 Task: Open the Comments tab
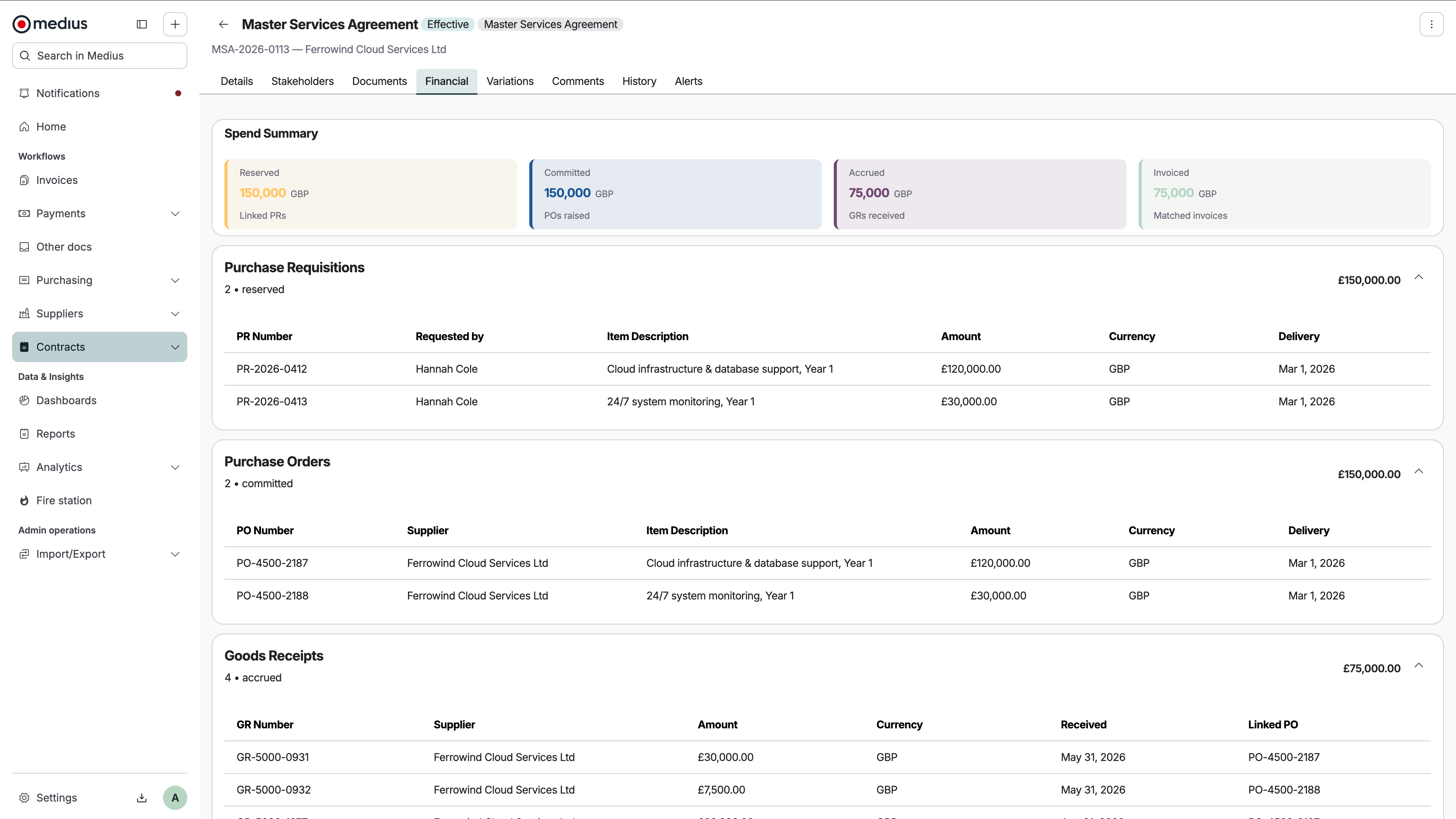(x=577, y=82)
